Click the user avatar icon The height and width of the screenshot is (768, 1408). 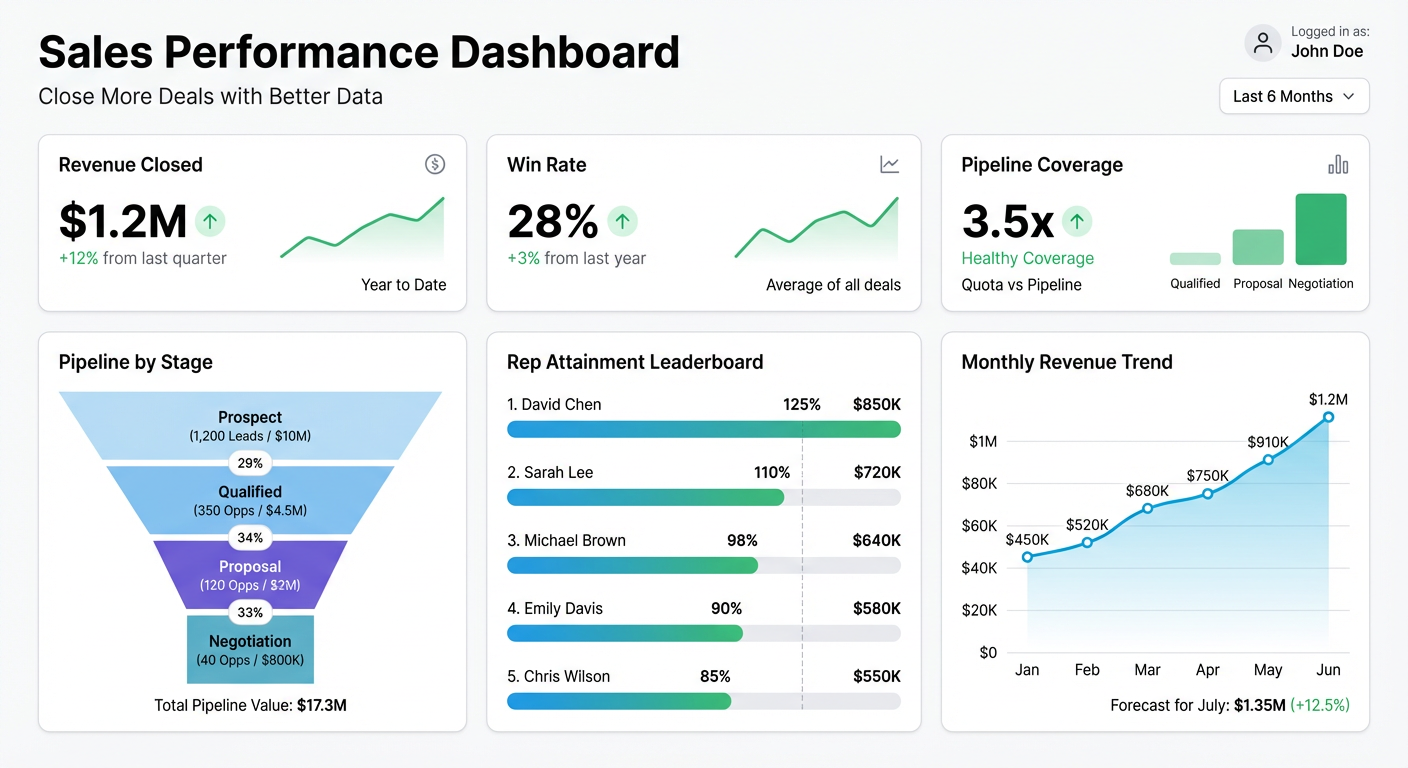tap(1263, 44)
